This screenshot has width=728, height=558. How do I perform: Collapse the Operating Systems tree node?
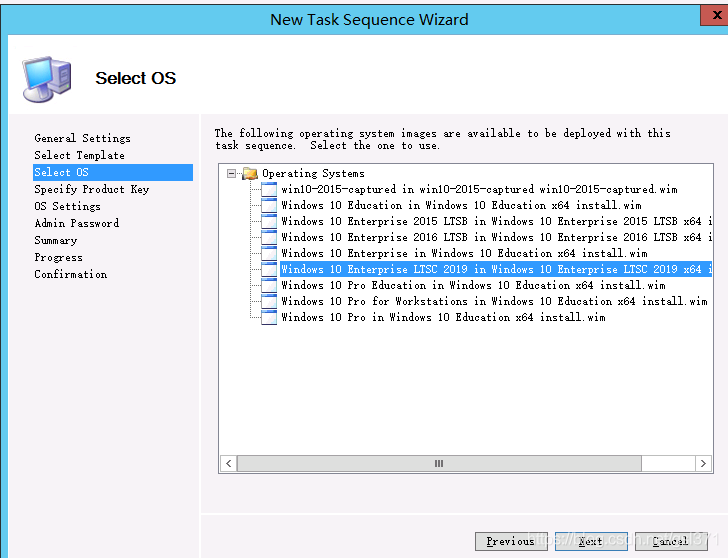click(x=231, y=174)
